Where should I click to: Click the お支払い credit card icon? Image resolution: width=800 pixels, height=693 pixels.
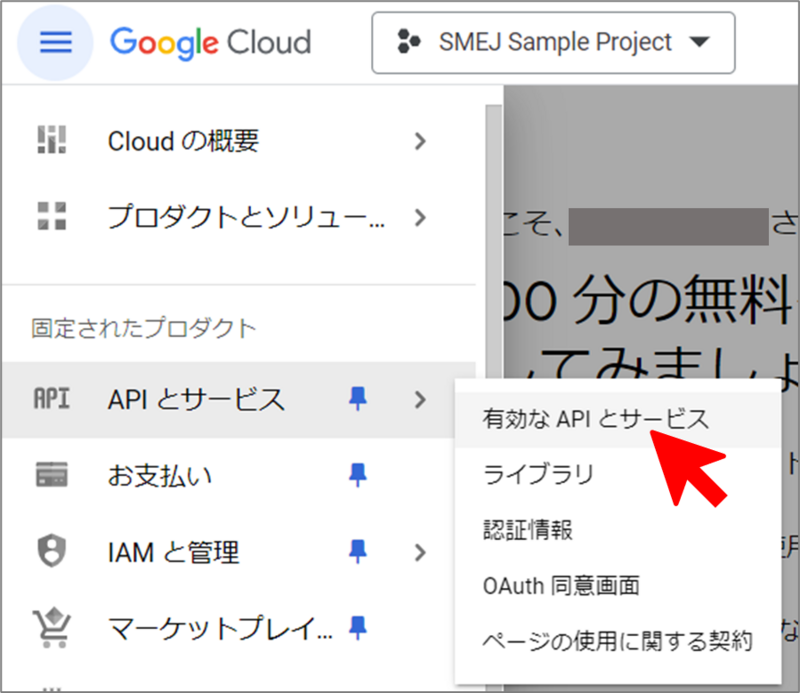pyautogui.click(x=52, y=475)
